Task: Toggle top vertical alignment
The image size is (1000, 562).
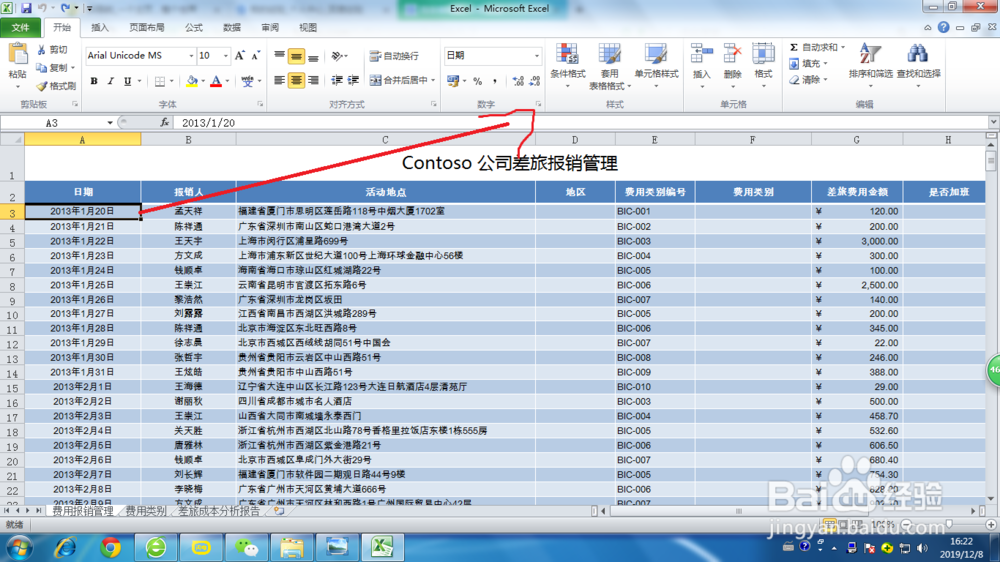Action: 279,57
